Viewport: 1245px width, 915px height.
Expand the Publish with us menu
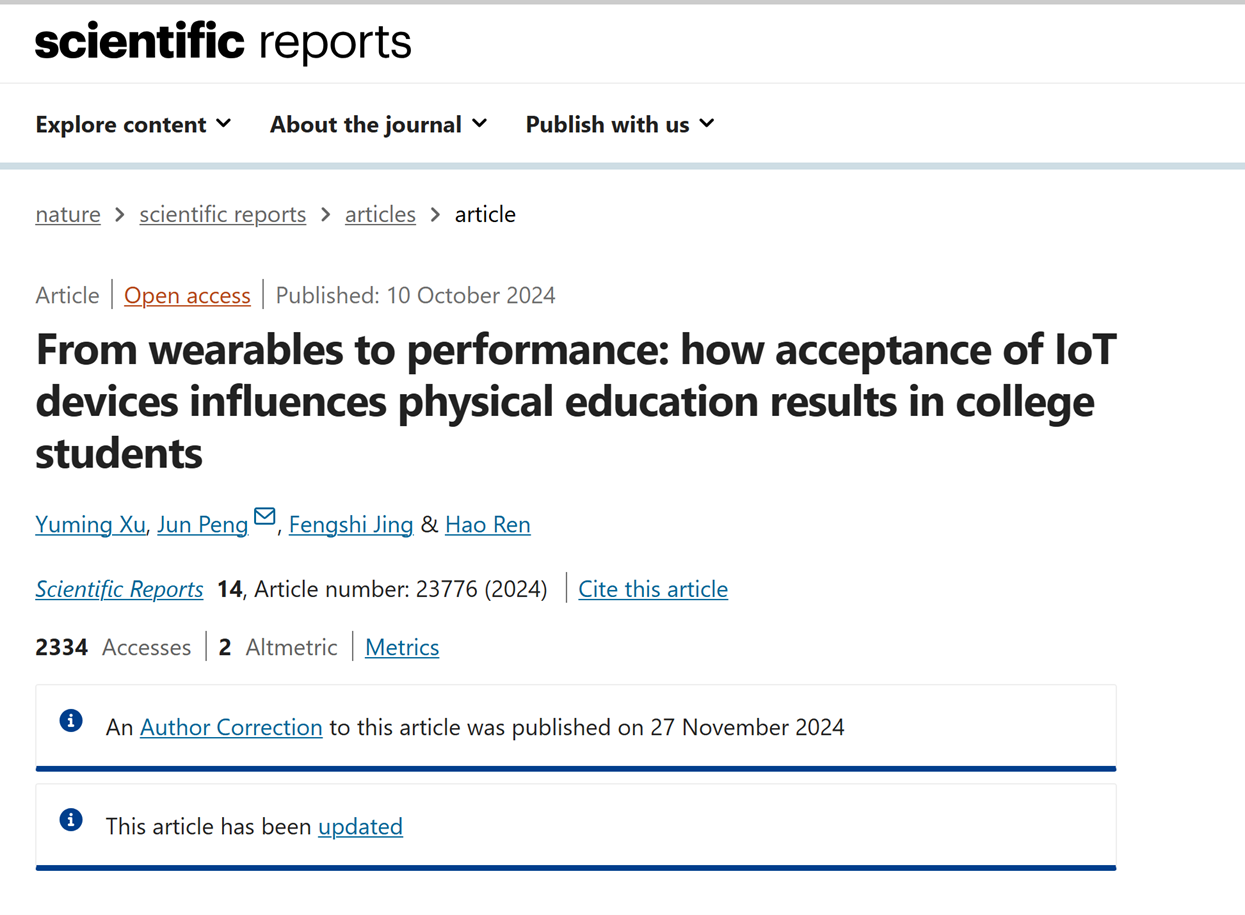pyautogui.click(x=620, y=124)
